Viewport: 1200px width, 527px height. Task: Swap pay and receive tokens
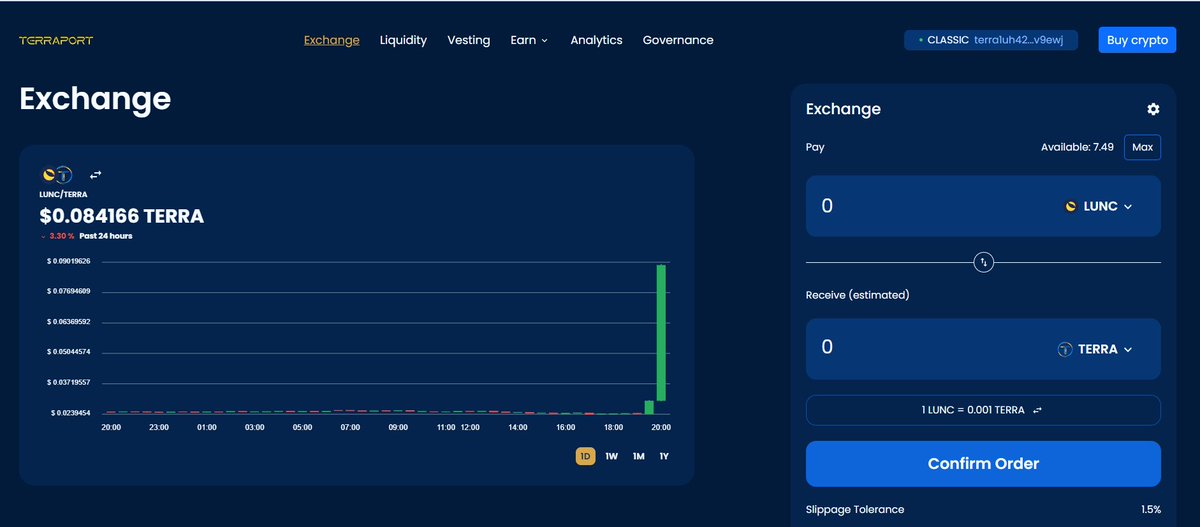pos(984,262)
